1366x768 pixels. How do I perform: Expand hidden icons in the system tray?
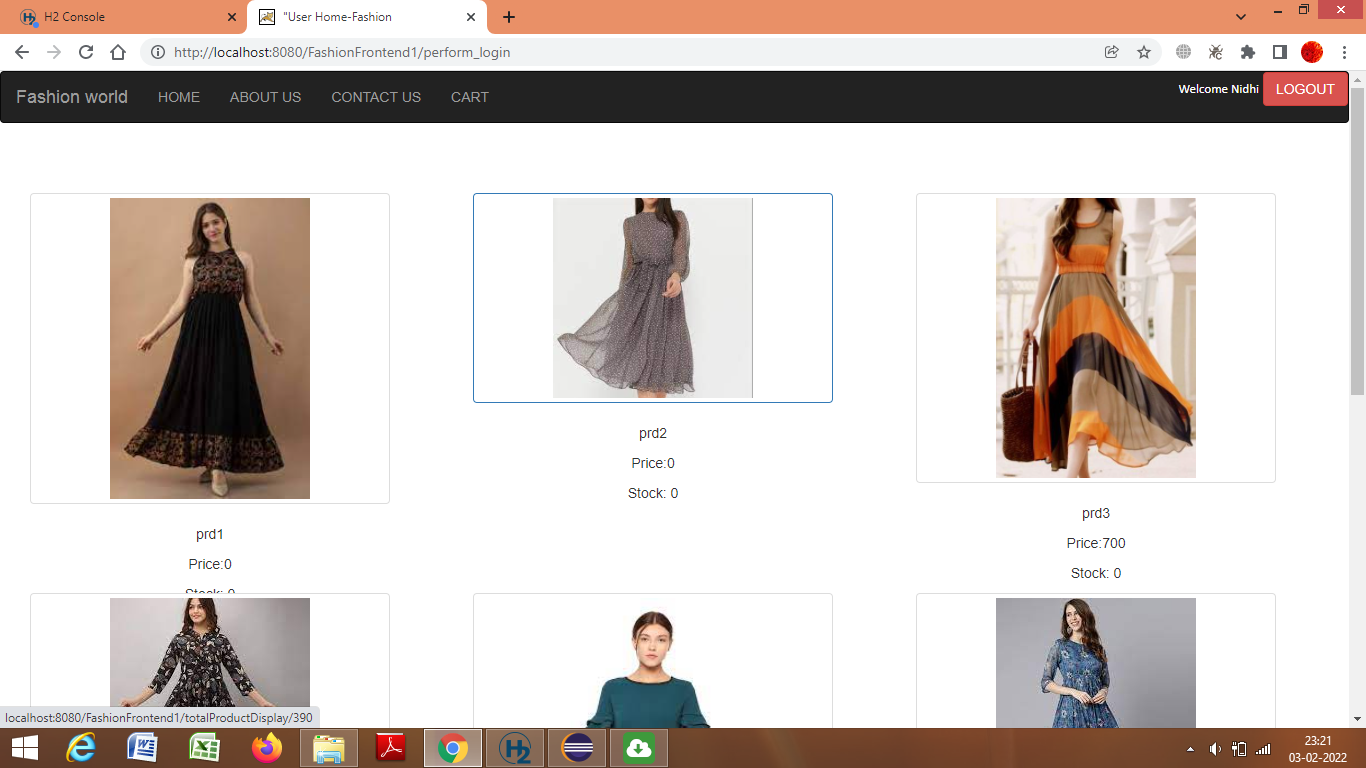click(1190, 747)
